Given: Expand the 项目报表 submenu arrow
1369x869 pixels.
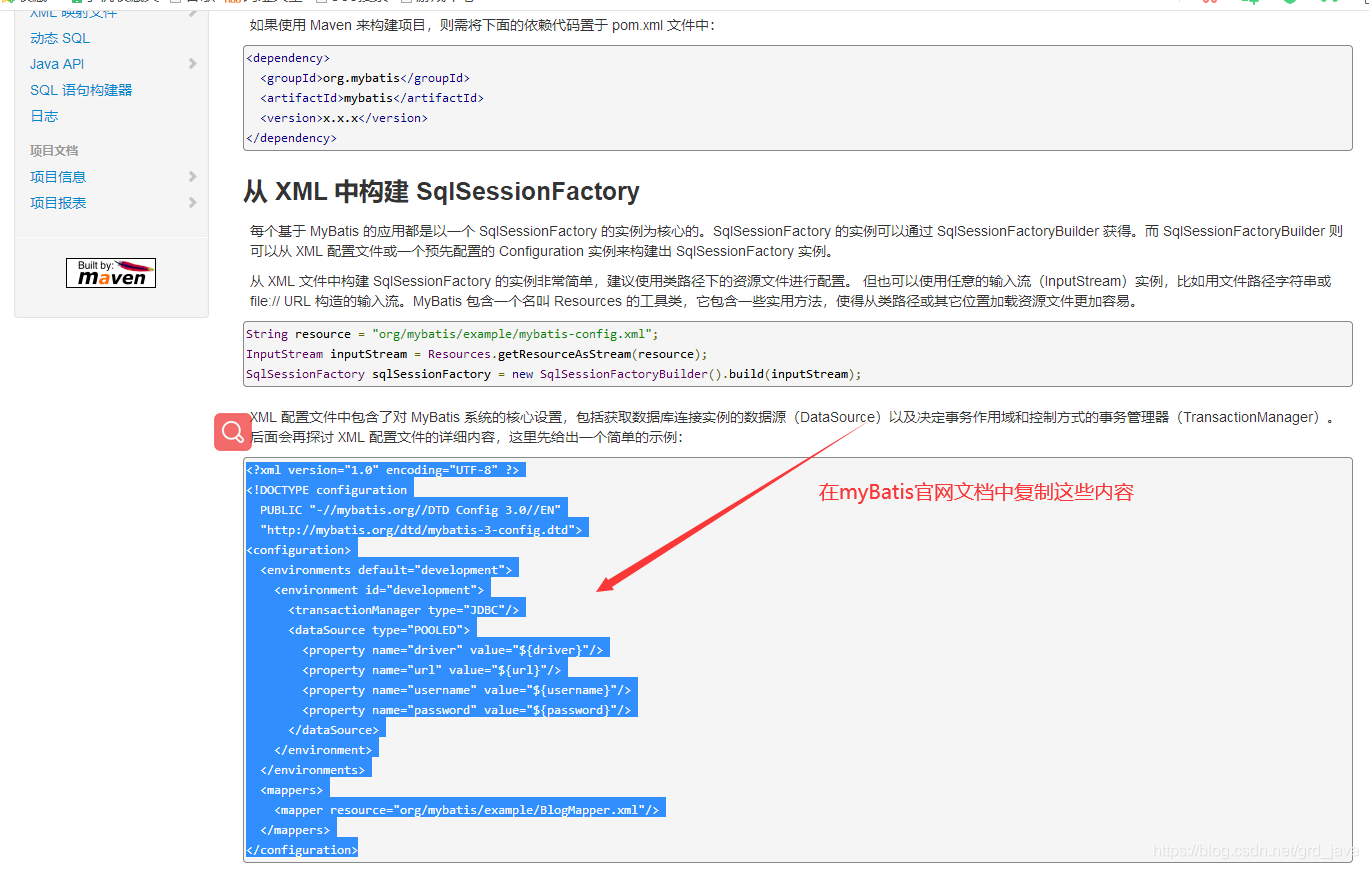Looking at the screenshot, I should pyautogui.click(x=192, y=203).
